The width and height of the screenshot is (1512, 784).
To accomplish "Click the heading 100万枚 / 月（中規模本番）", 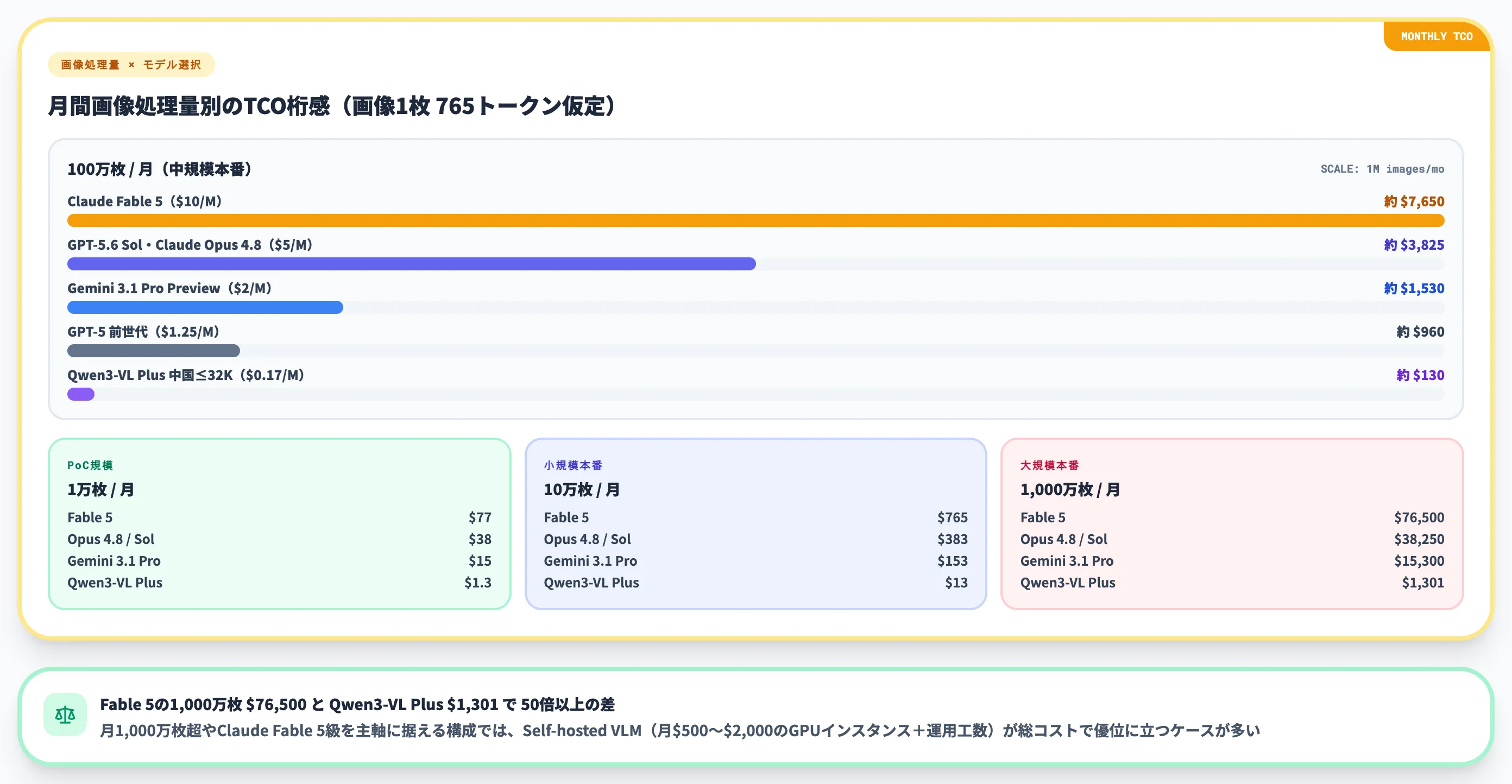I will coord(160,169).
